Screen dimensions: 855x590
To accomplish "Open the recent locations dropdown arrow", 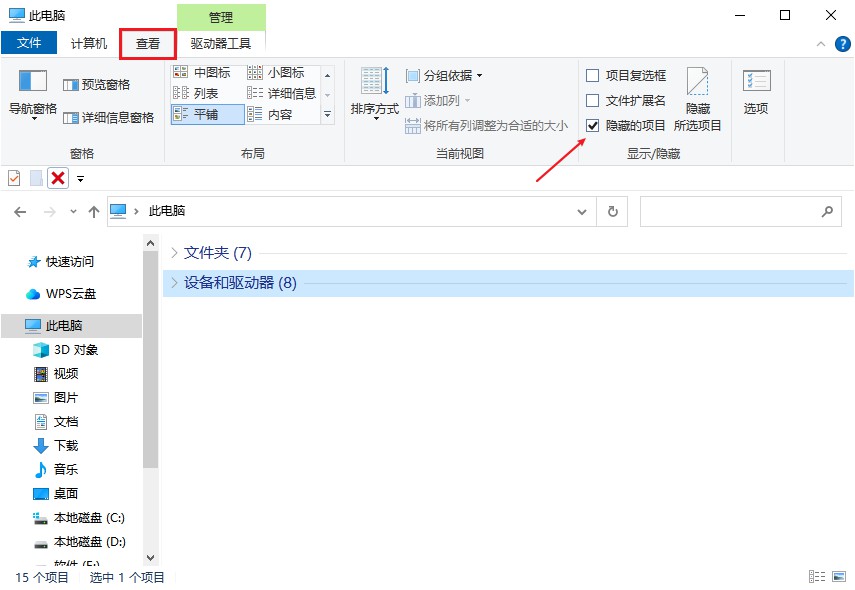I will click(73, 212).
